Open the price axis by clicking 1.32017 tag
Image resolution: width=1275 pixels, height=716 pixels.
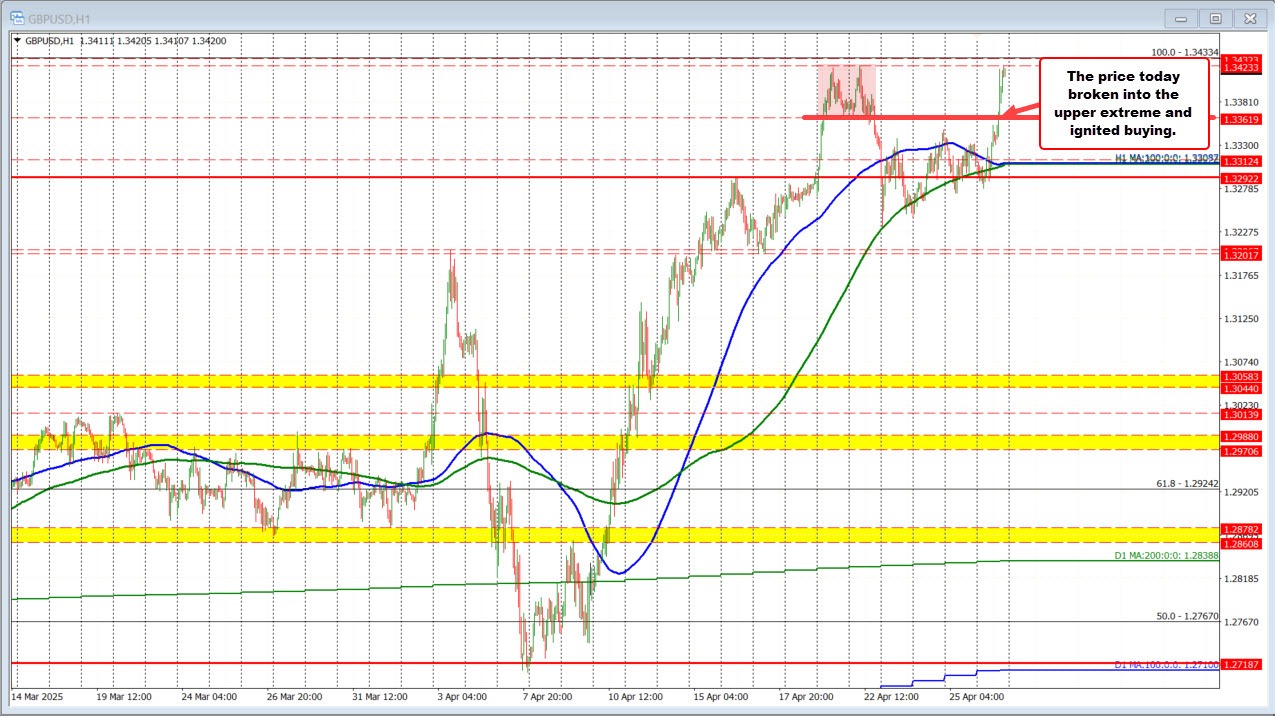pyautogui.click(x=1240, y=255)
